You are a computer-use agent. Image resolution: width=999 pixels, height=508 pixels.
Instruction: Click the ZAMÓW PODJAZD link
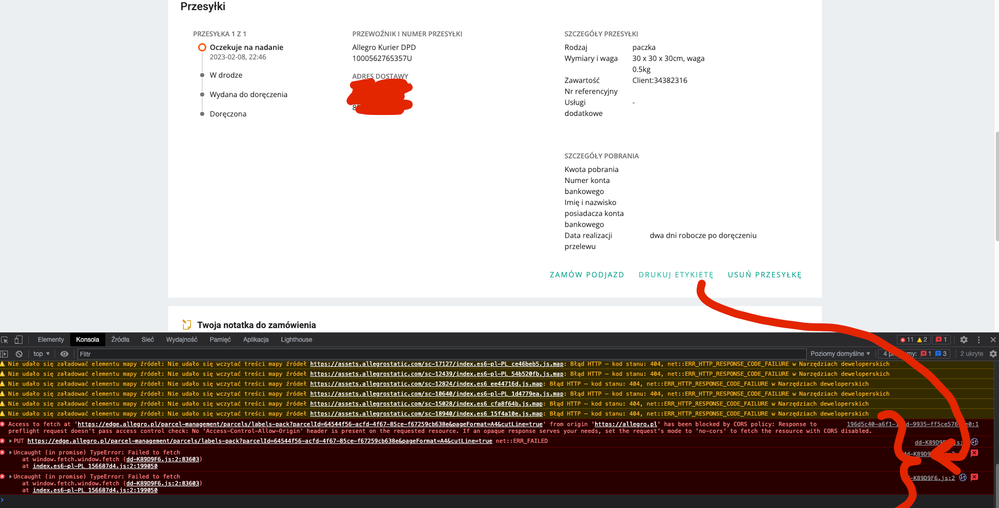pyautogui.click(x=587, y=275)
